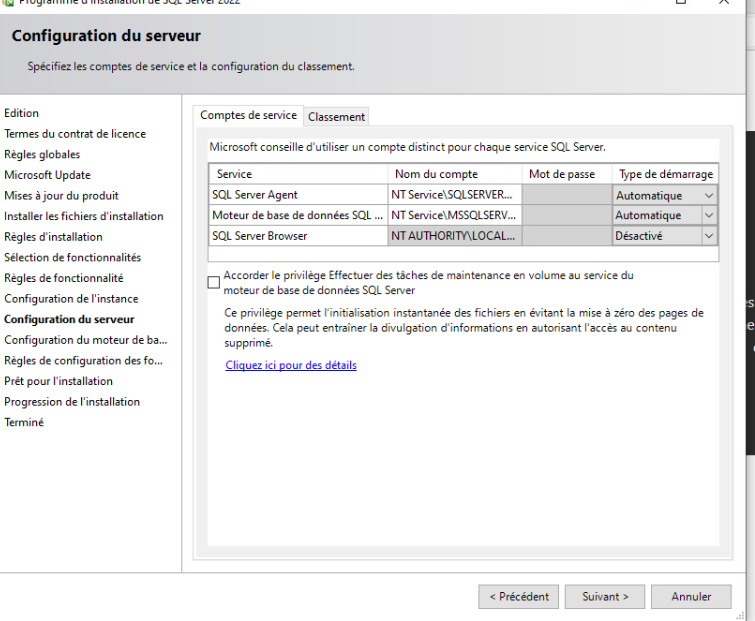Screen dimensions: 755x621
Task: Click the bold 'Configuration du serveur' sidebar step
Action: (69, 320)
